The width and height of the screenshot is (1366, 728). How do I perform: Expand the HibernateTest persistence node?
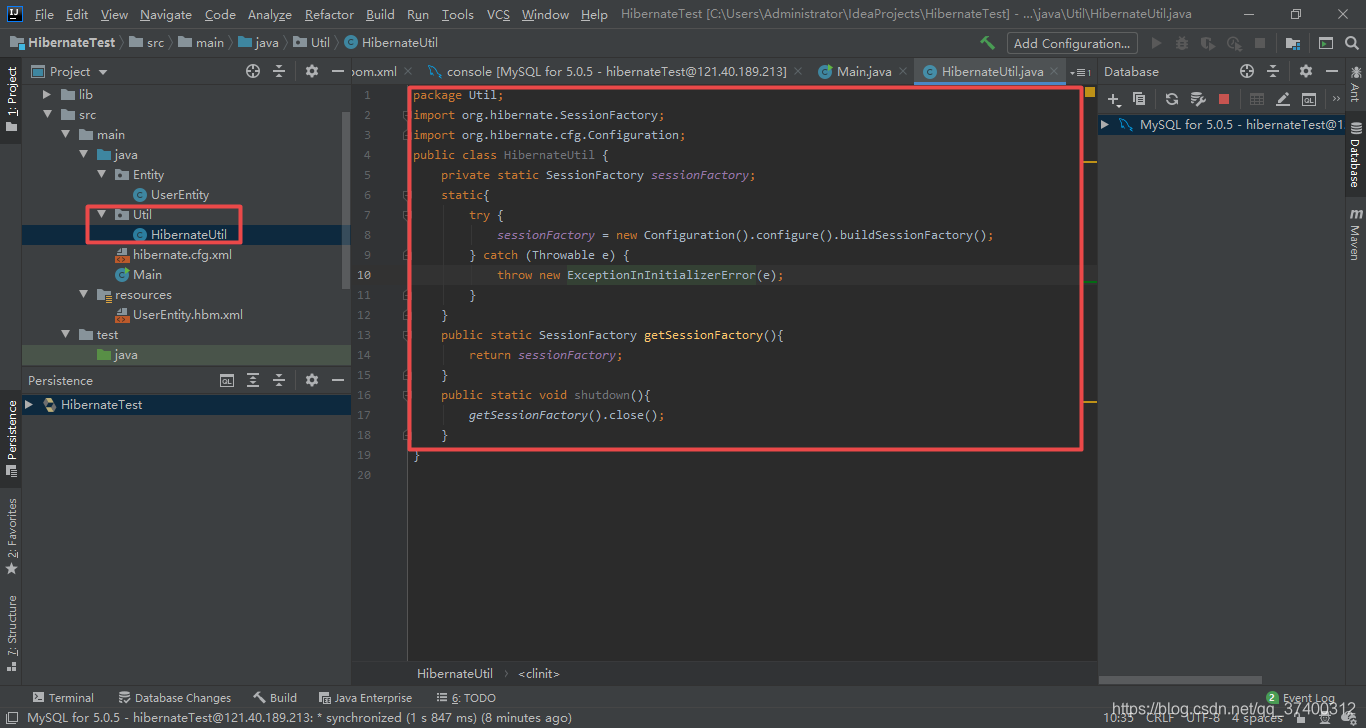(x=29, y=405)
